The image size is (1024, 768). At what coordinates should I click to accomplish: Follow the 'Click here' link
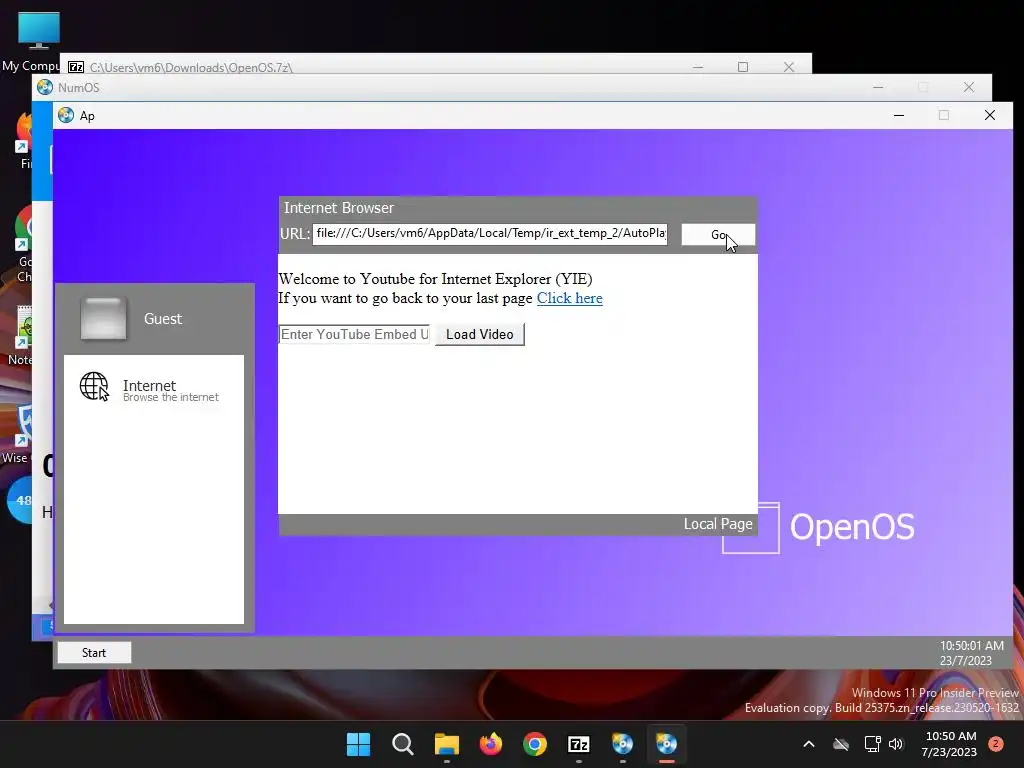tap(569, 298)
